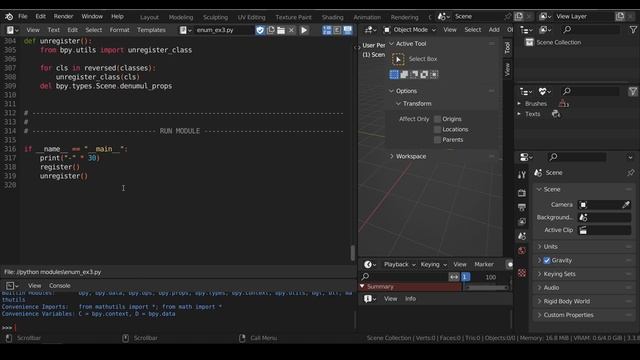This screenshot has height=360, width=640.
Task: Disable the Gravity checkbox
Action: (x=547, y=260)
